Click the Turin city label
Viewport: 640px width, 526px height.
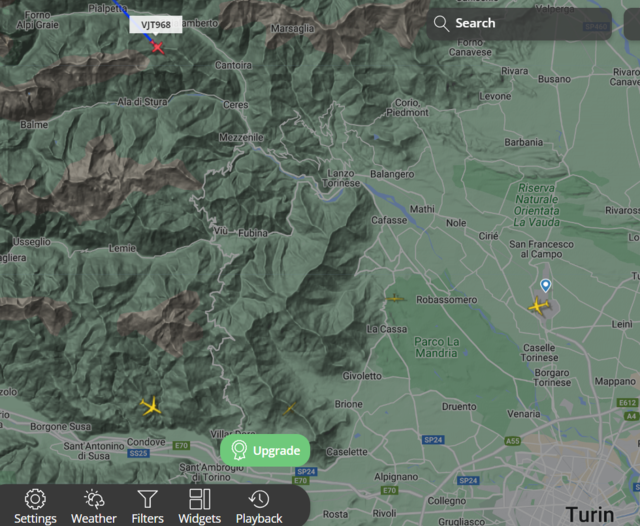click(x=590, y=515)
